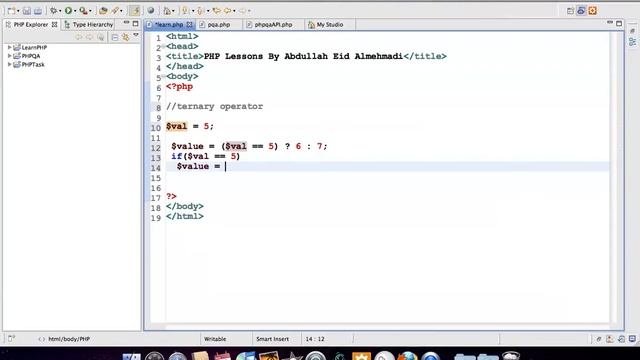Open the Back history dropdown arrow
Screen dimensions: 640x360
[x=234, y=11]
